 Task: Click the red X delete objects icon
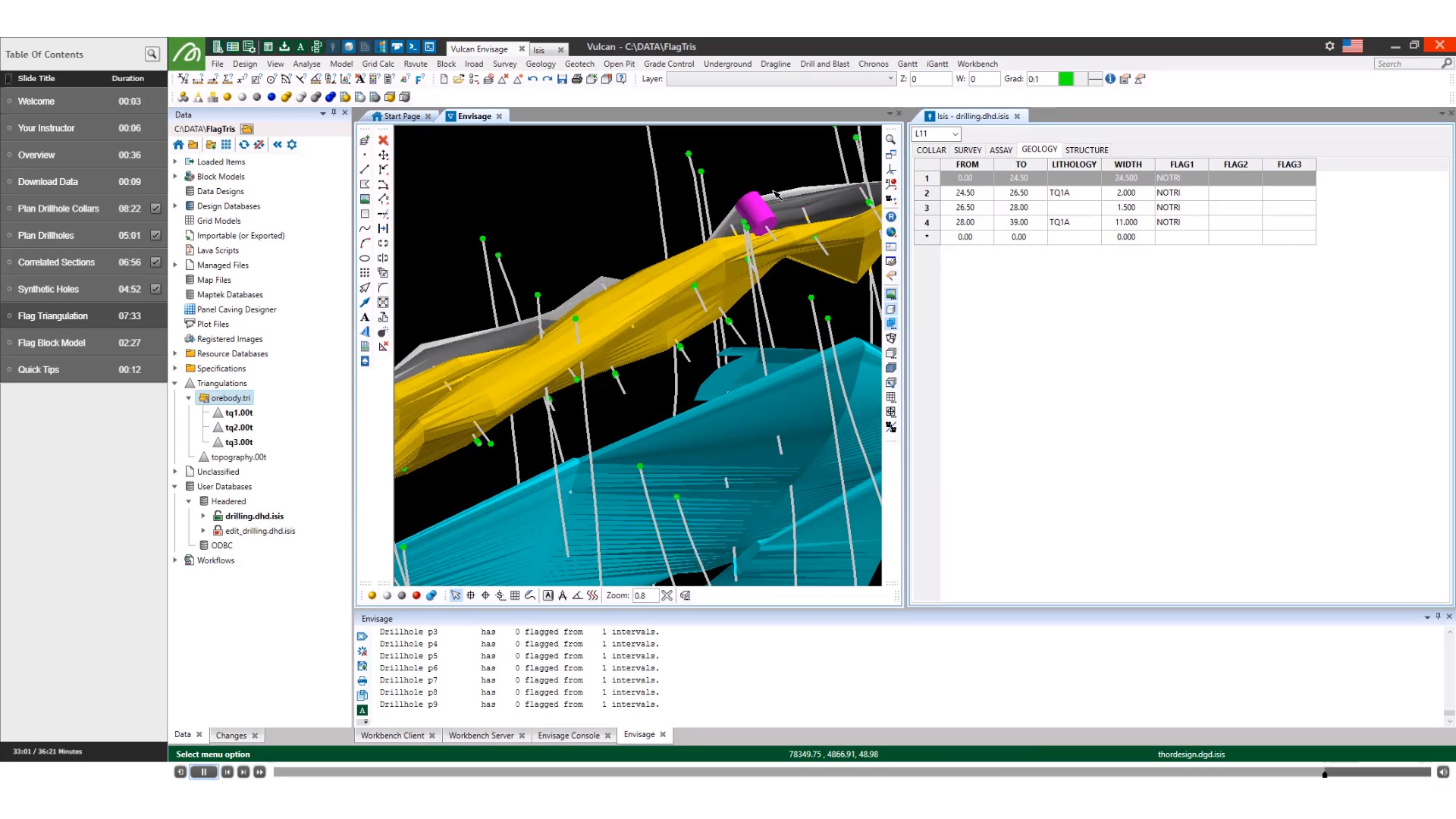point(384,140)
